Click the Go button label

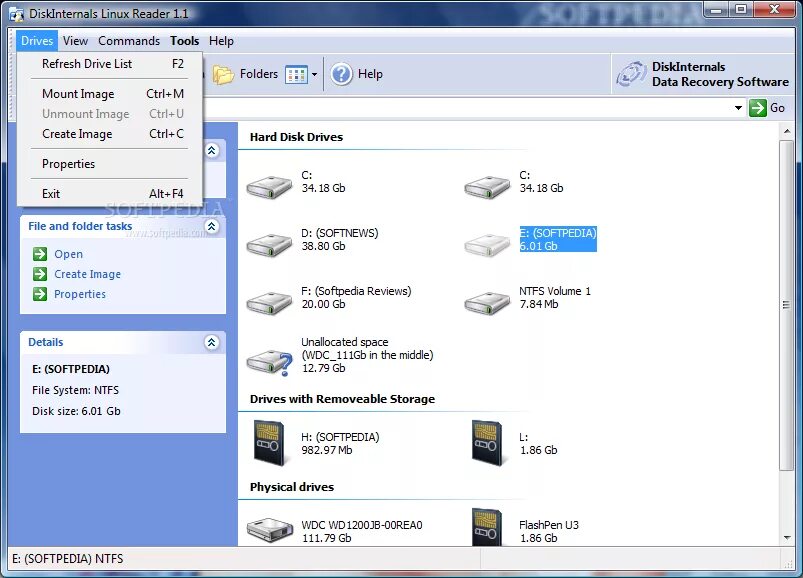tap(777, 108)
